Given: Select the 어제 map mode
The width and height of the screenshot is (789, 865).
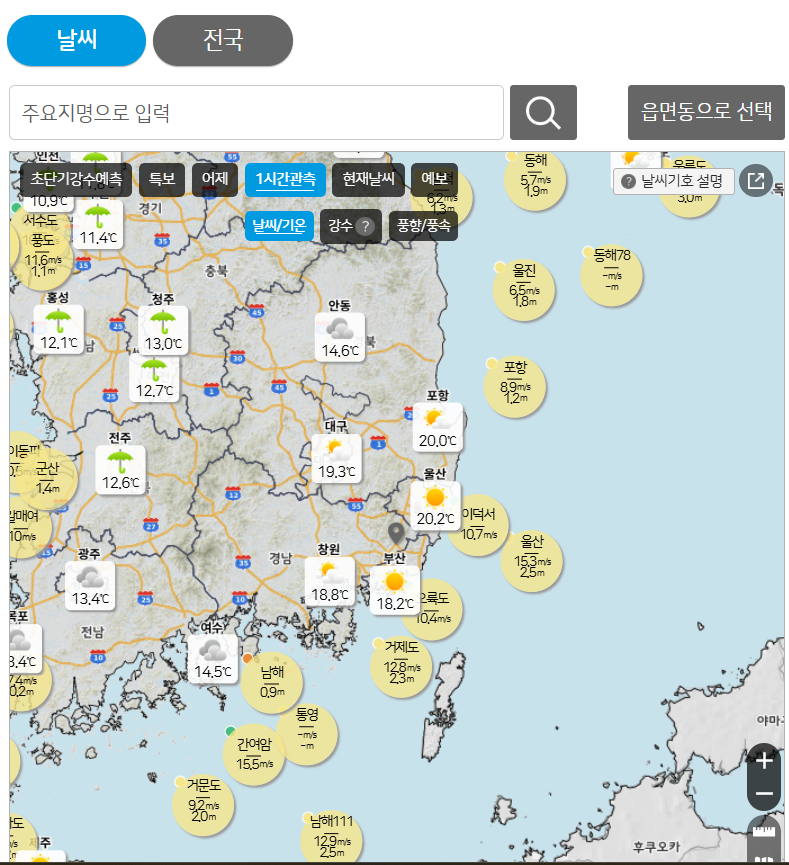Looking at the screenshot, I should 215,179.
